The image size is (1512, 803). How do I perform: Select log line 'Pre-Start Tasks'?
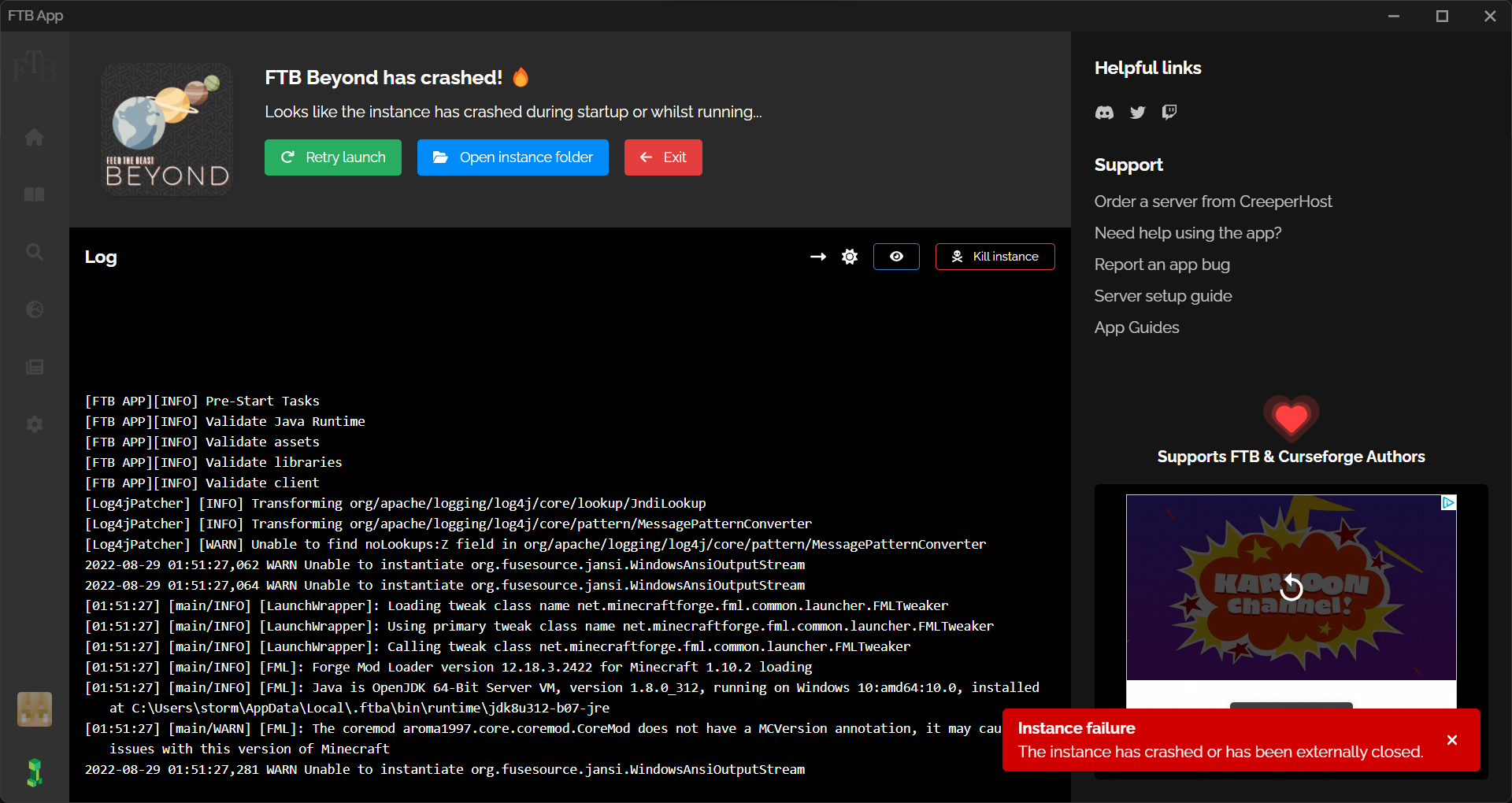point(202,401)
